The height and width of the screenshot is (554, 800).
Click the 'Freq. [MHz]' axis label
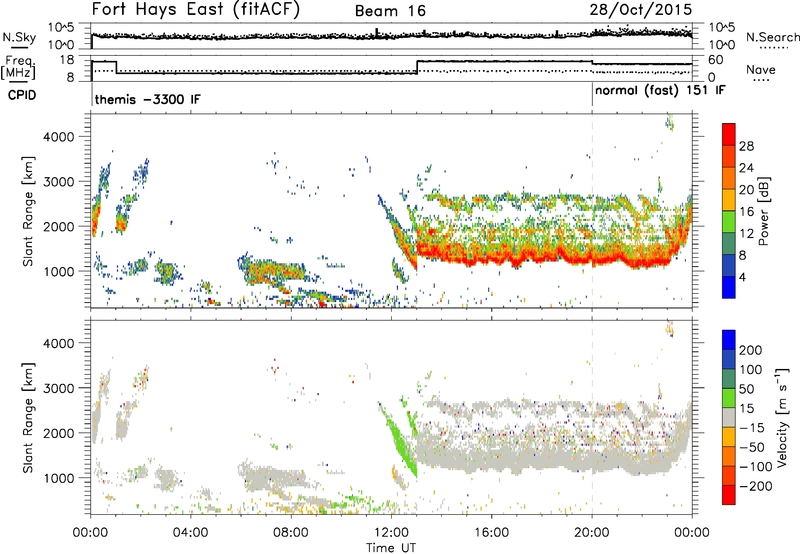point(18,67)
